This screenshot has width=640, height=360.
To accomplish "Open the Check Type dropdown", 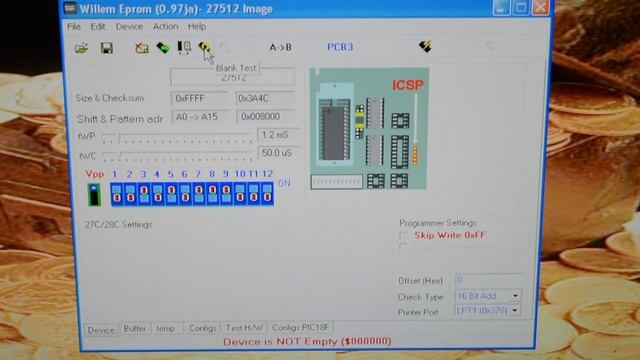I will pyautogui.click(x=515, y=296).
